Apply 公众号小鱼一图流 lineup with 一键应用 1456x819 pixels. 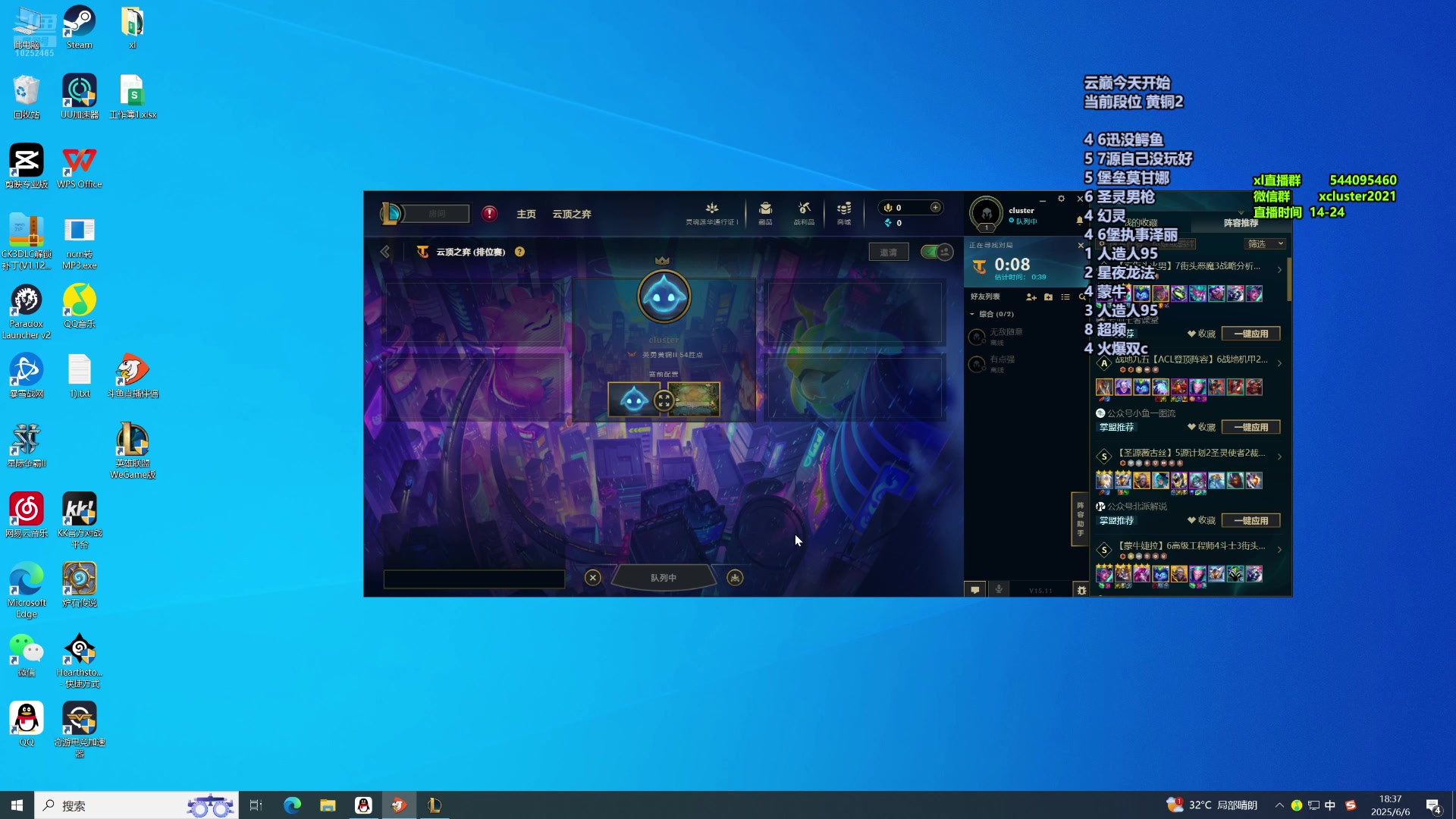pos(1250,427)
